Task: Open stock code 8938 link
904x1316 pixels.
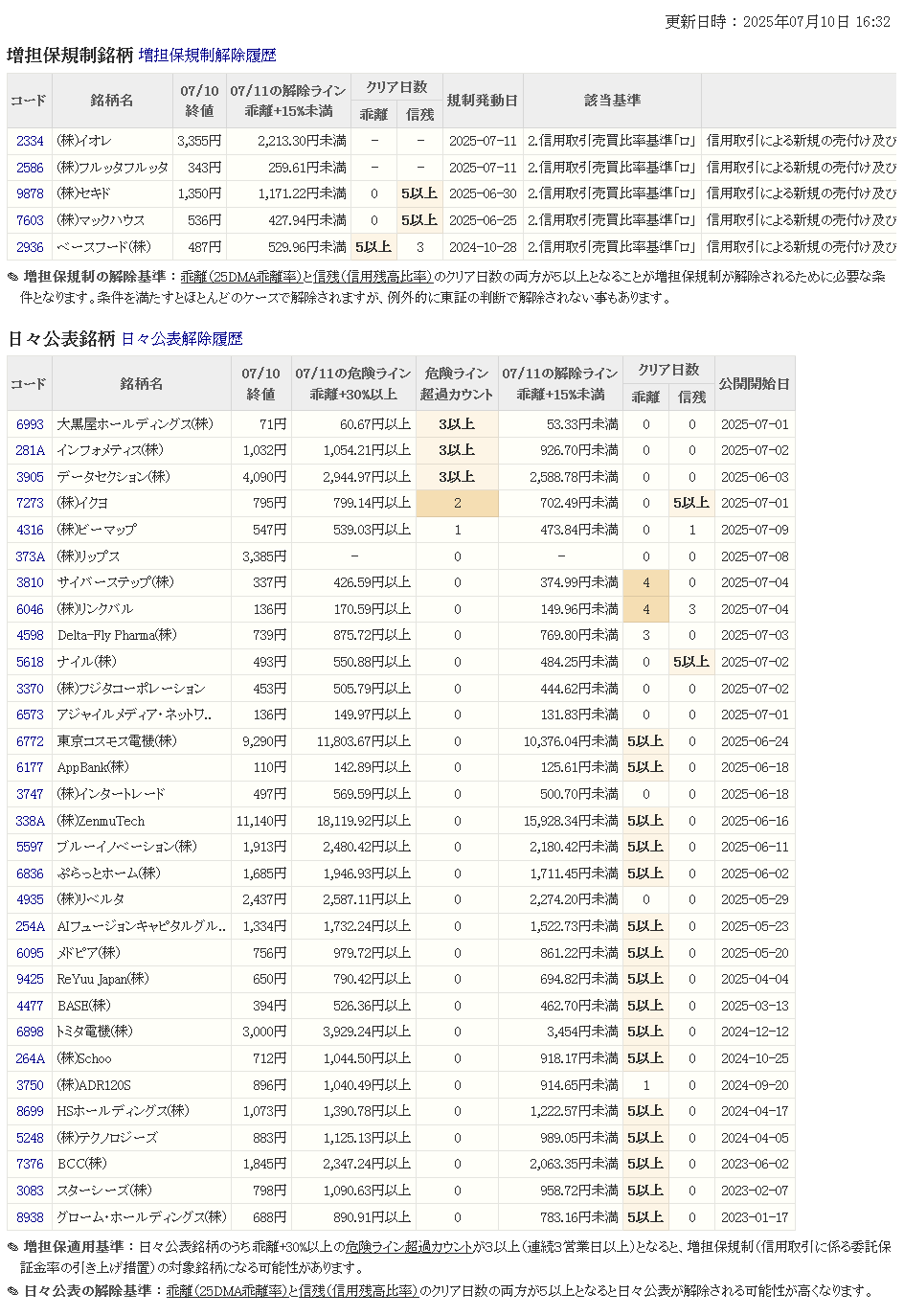Action: (30, 1217)
